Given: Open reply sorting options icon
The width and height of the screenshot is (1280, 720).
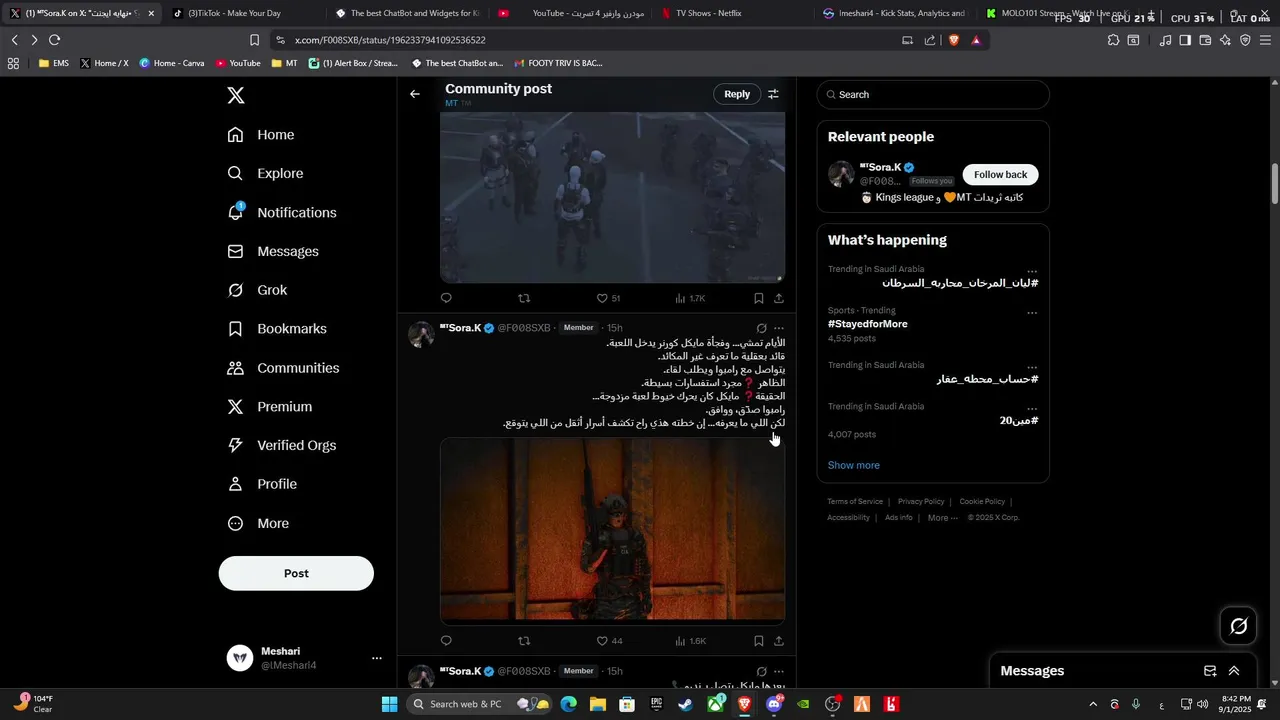Looking at the screenshot, I should point(773,94).
